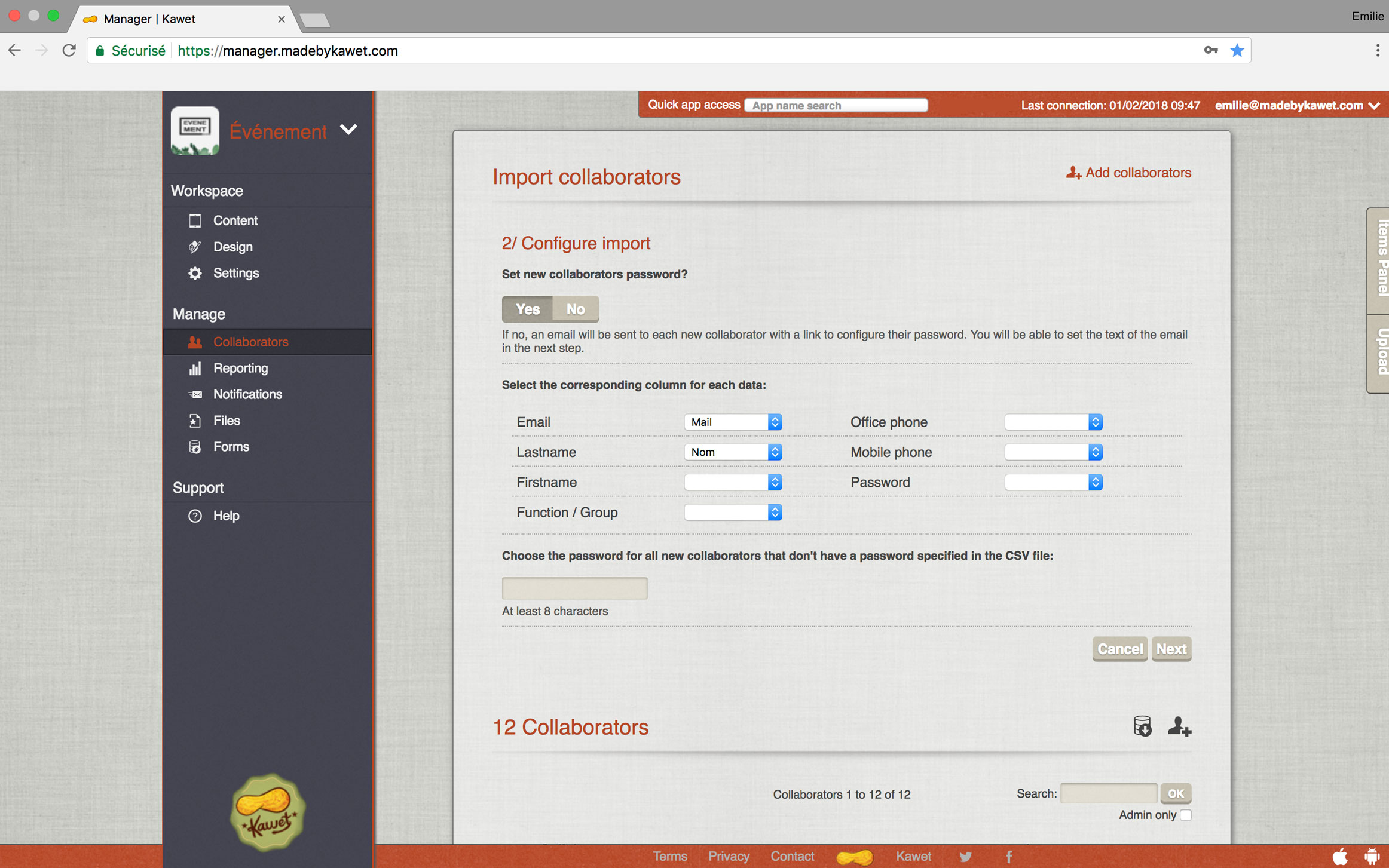Click the Twitter icon in the footer
This screenshot has width=1389, height=868.
(x=965, y=856)
